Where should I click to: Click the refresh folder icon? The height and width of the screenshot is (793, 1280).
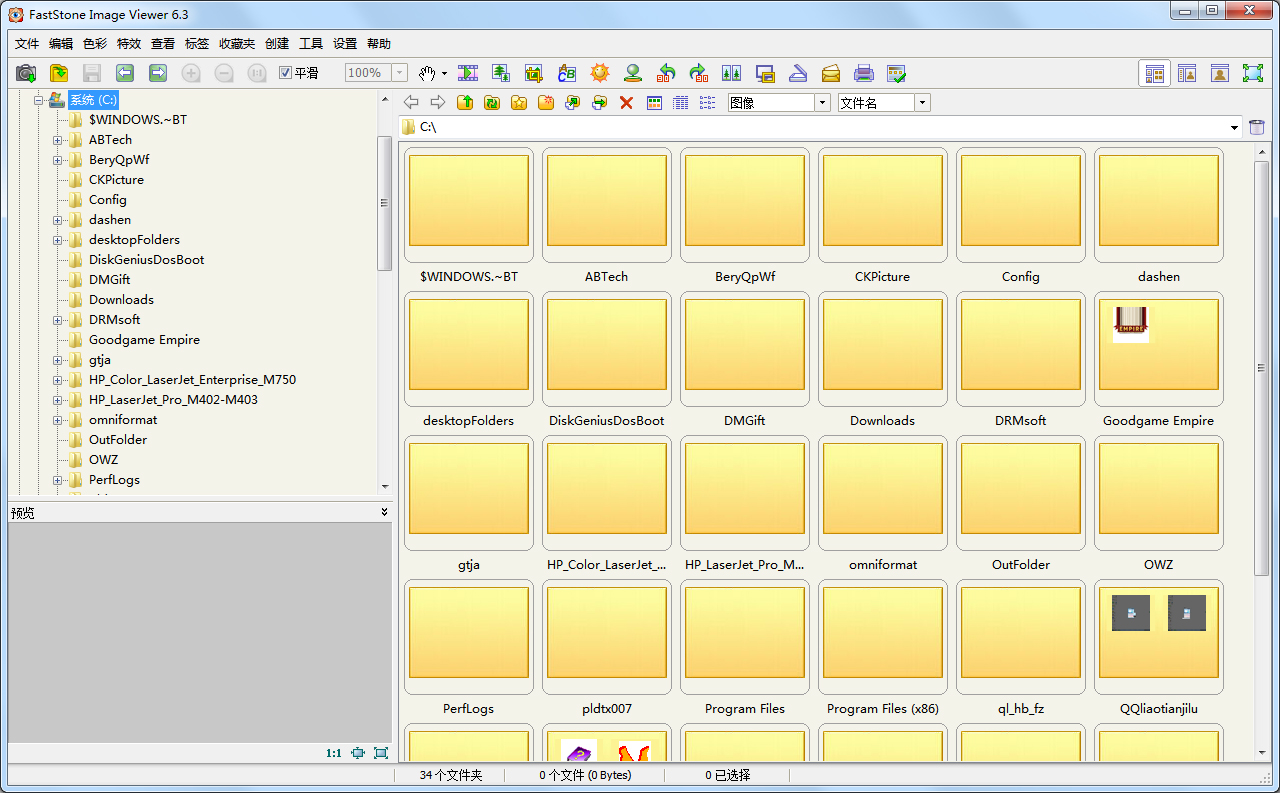pyautogui.click(x=492, y=102)
